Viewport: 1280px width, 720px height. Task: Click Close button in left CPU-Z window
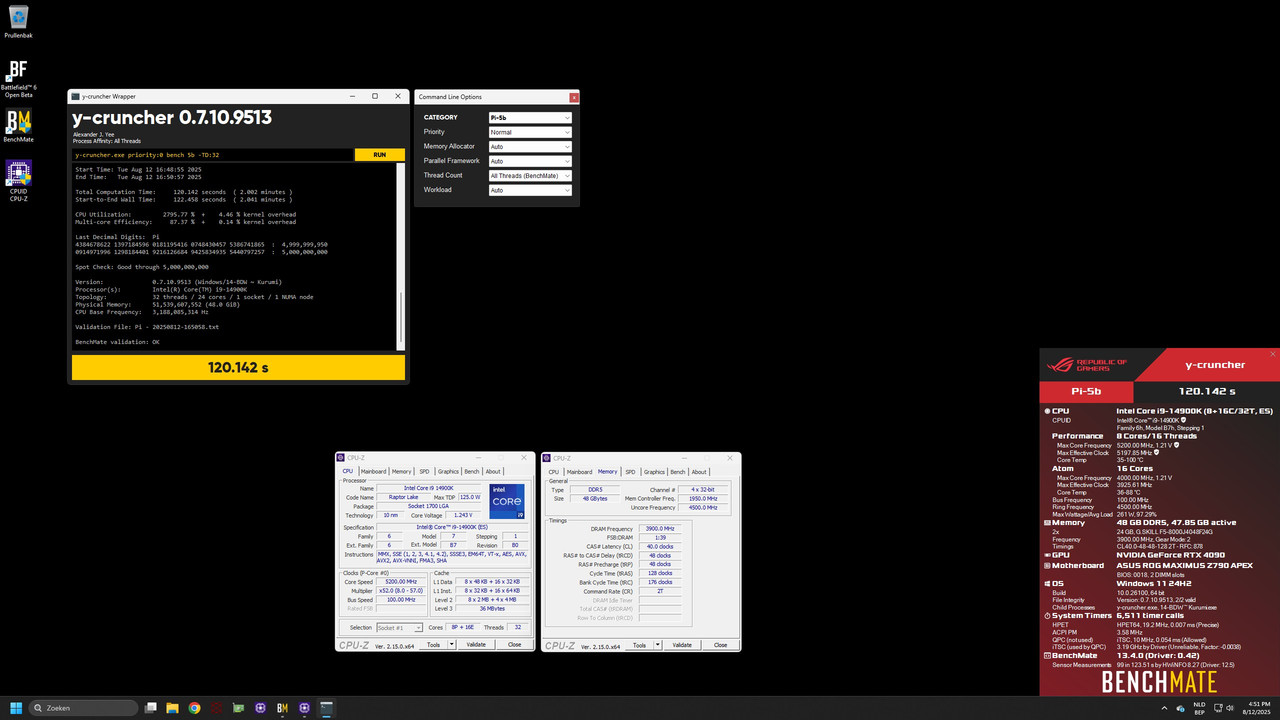click(x=514, y=644)
